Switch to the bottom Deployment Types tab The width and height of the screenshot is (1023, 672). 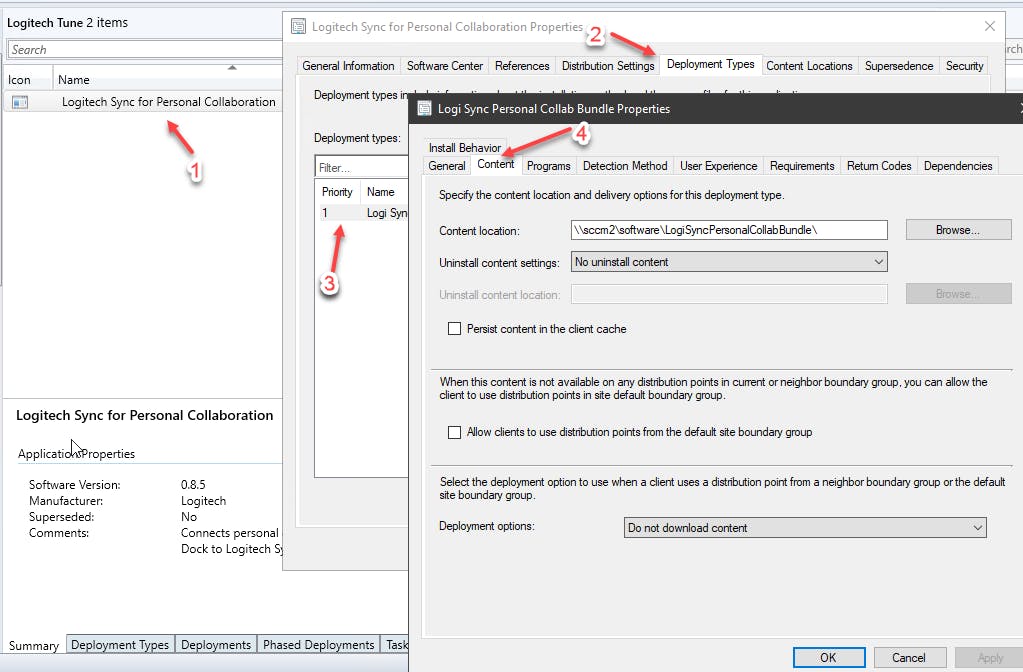[120, 645]
